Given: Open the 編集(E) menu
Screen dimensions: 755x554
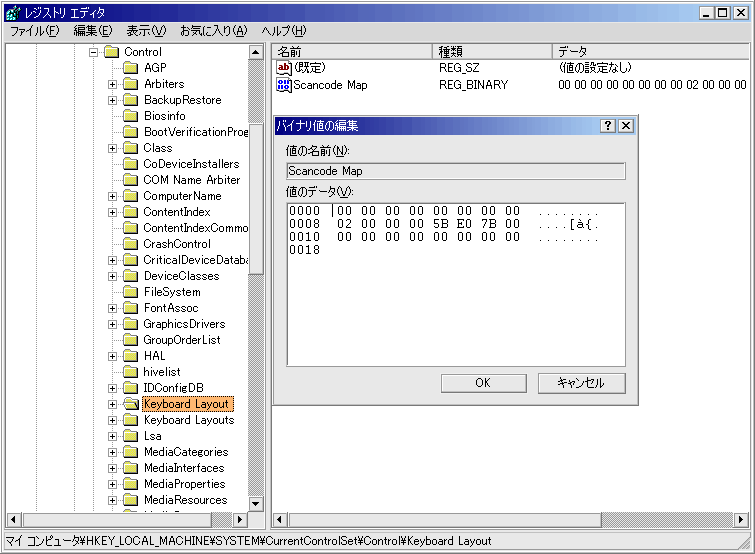Looking at the screenshot, I should tap(92, 31).
